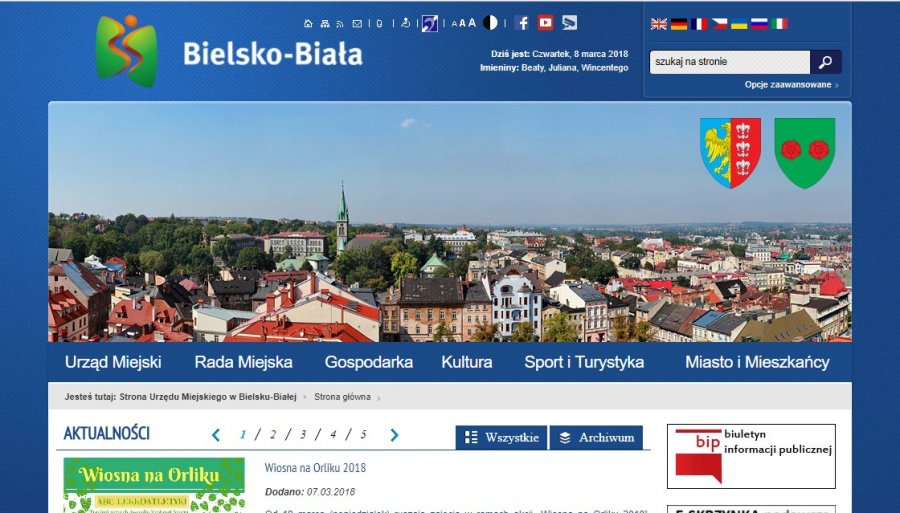Click the city panorama banner image

click(x=449, y=221)
